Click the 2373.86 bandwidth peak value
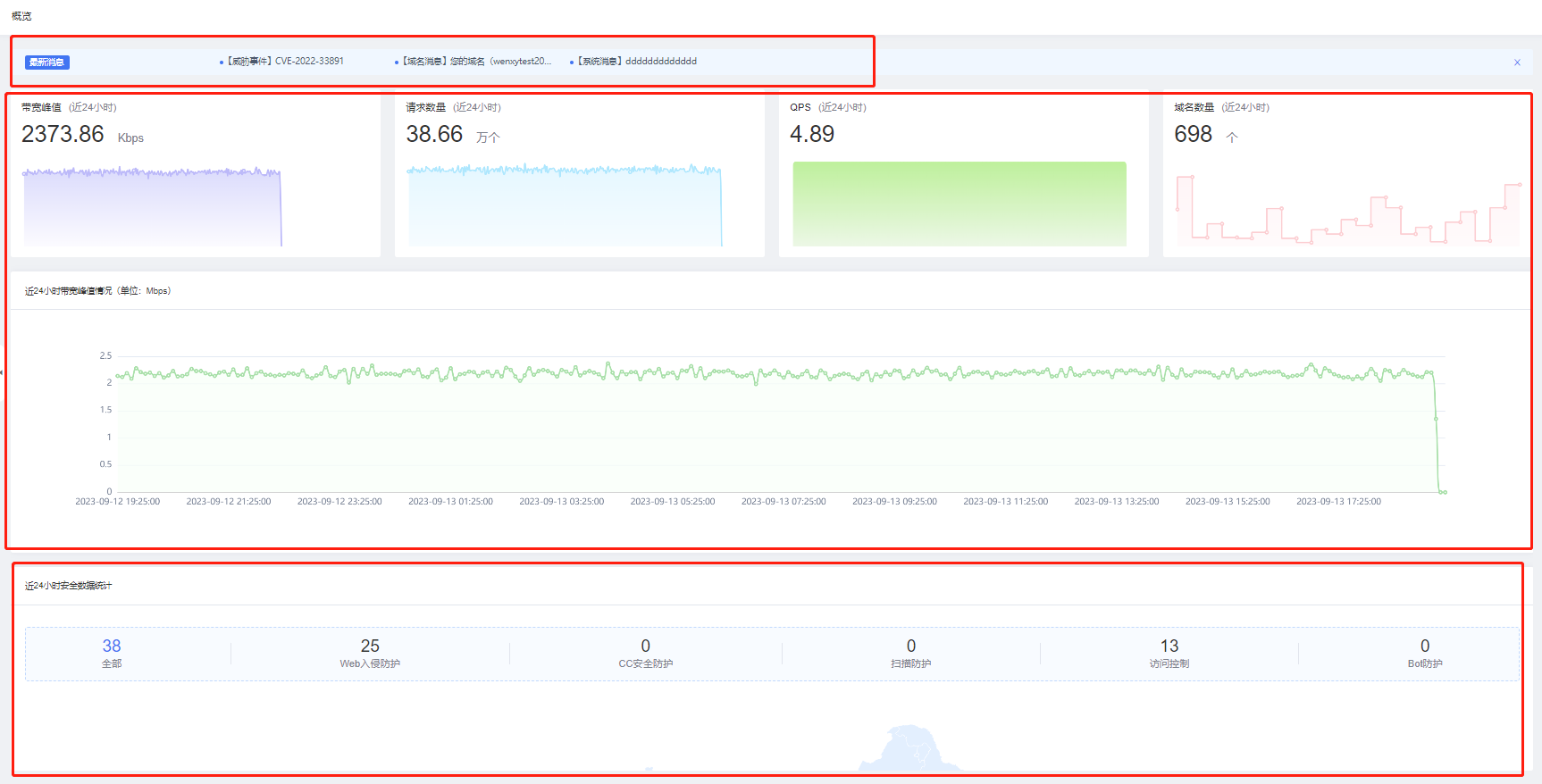The height and width of the screenshot is (784, 1542). 63,134
